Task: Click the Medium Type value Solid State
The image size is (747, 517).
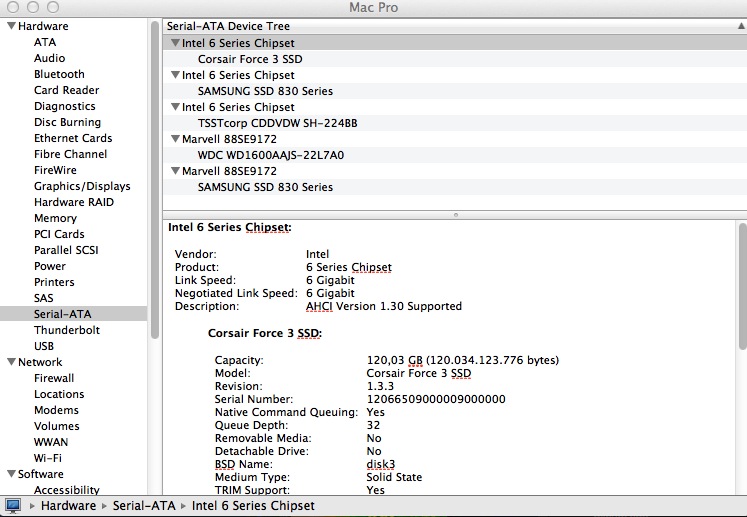Action: tap(394, 476)
